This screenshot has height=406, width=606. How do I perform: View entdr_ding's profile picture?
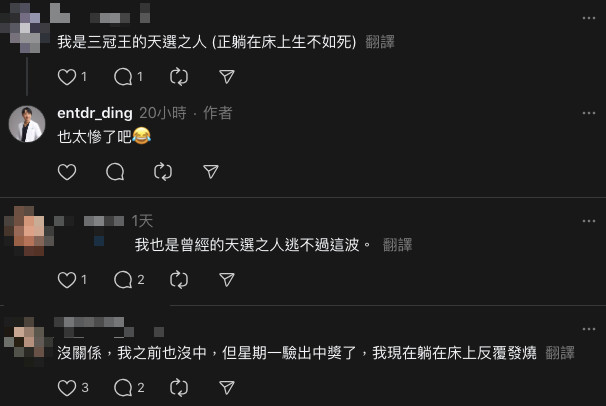coord(27,124)
